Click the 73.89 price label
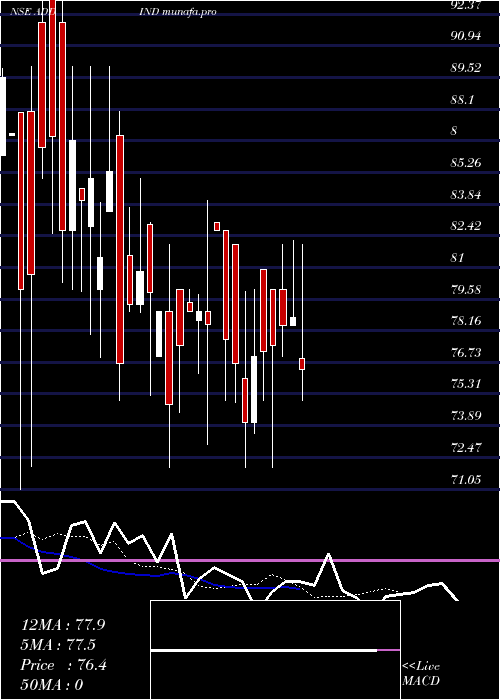This screenshot has width=500, height=700. (466, 416)
